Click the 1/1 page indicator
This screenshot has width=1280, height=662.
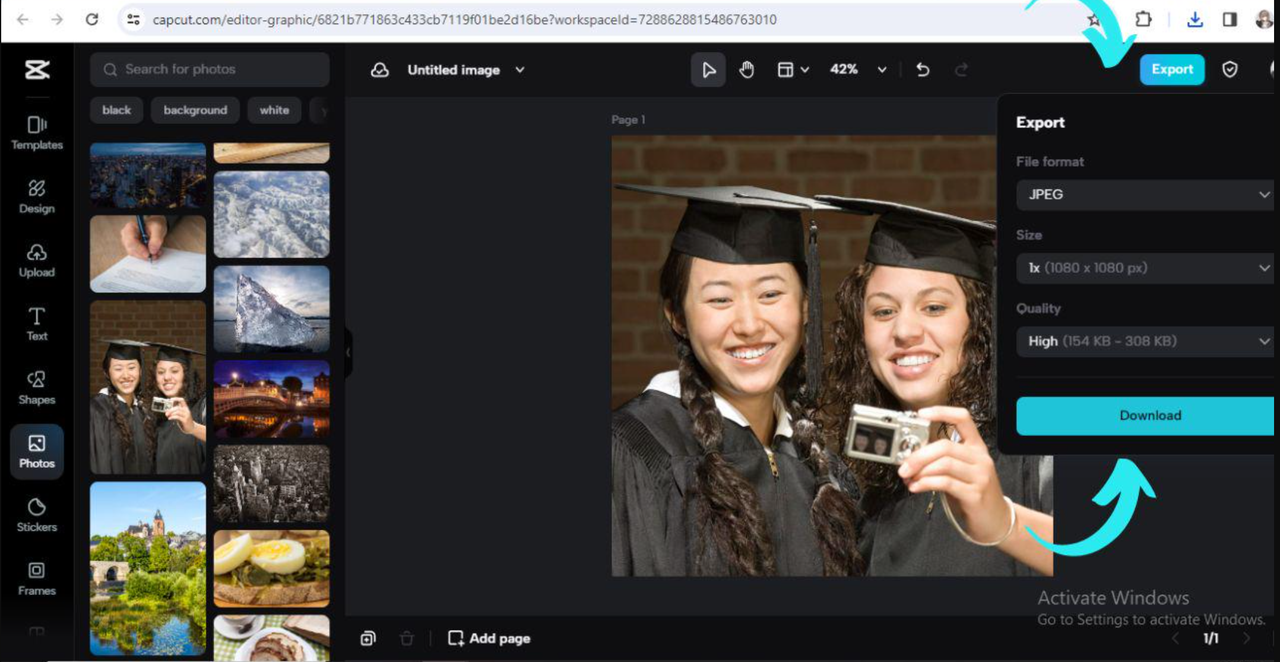tap(1211, 638)
